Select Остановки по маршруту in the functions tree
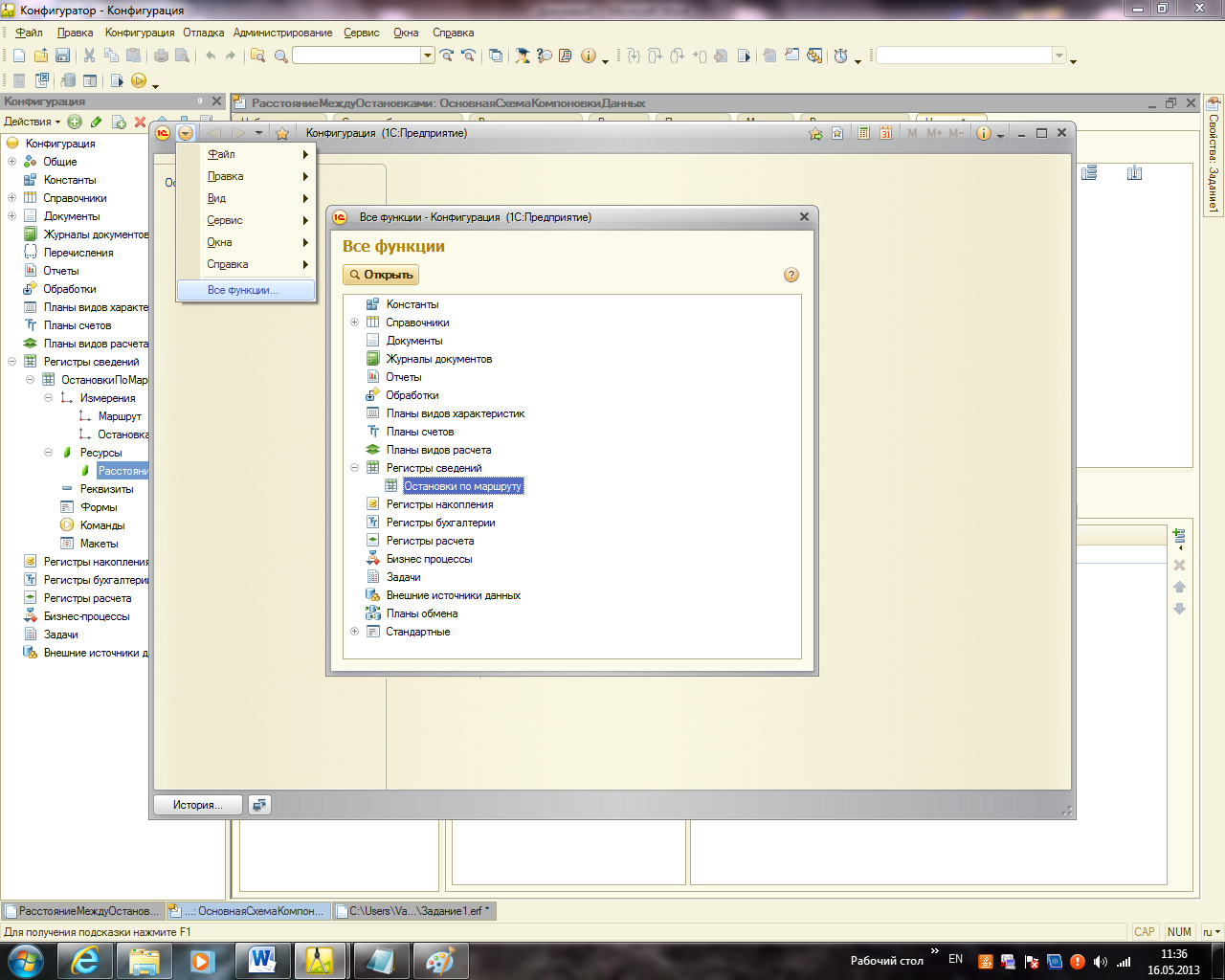This screenshot has width=1225, height=980. click(x=462, y=486)
